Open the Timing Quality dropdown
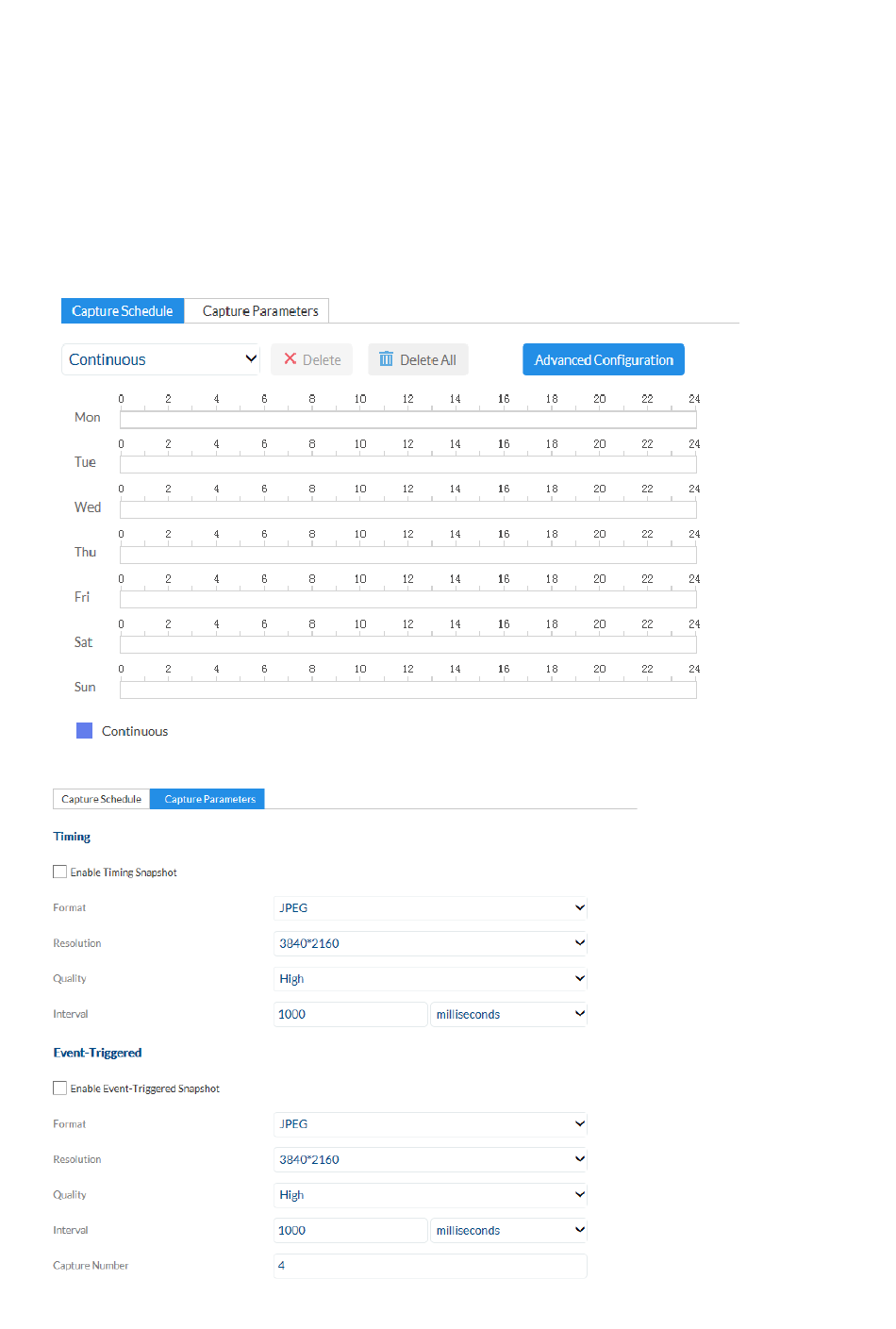 430,979
